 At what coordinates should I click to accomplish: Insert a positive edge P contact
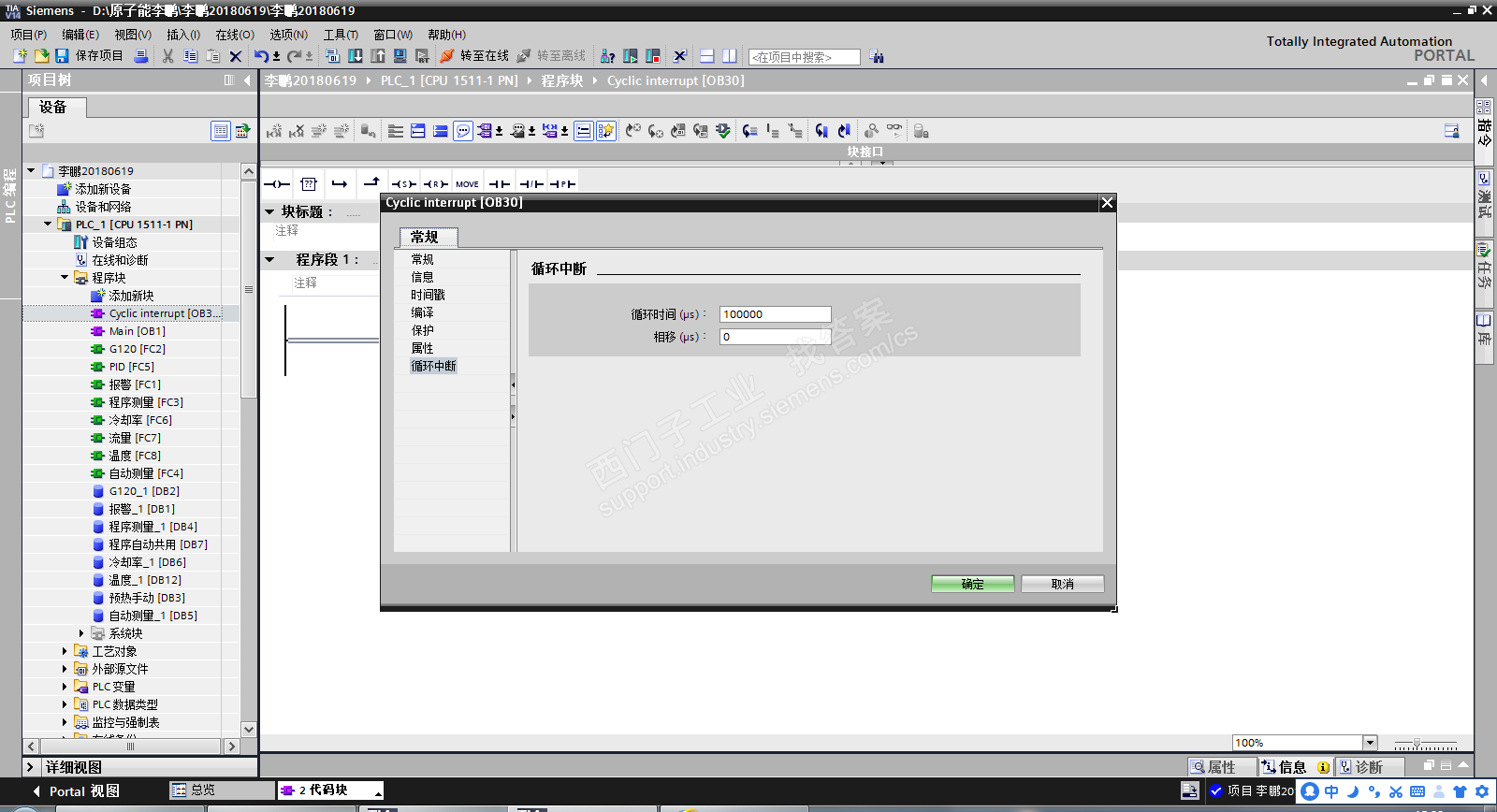(x=562, y=184)
